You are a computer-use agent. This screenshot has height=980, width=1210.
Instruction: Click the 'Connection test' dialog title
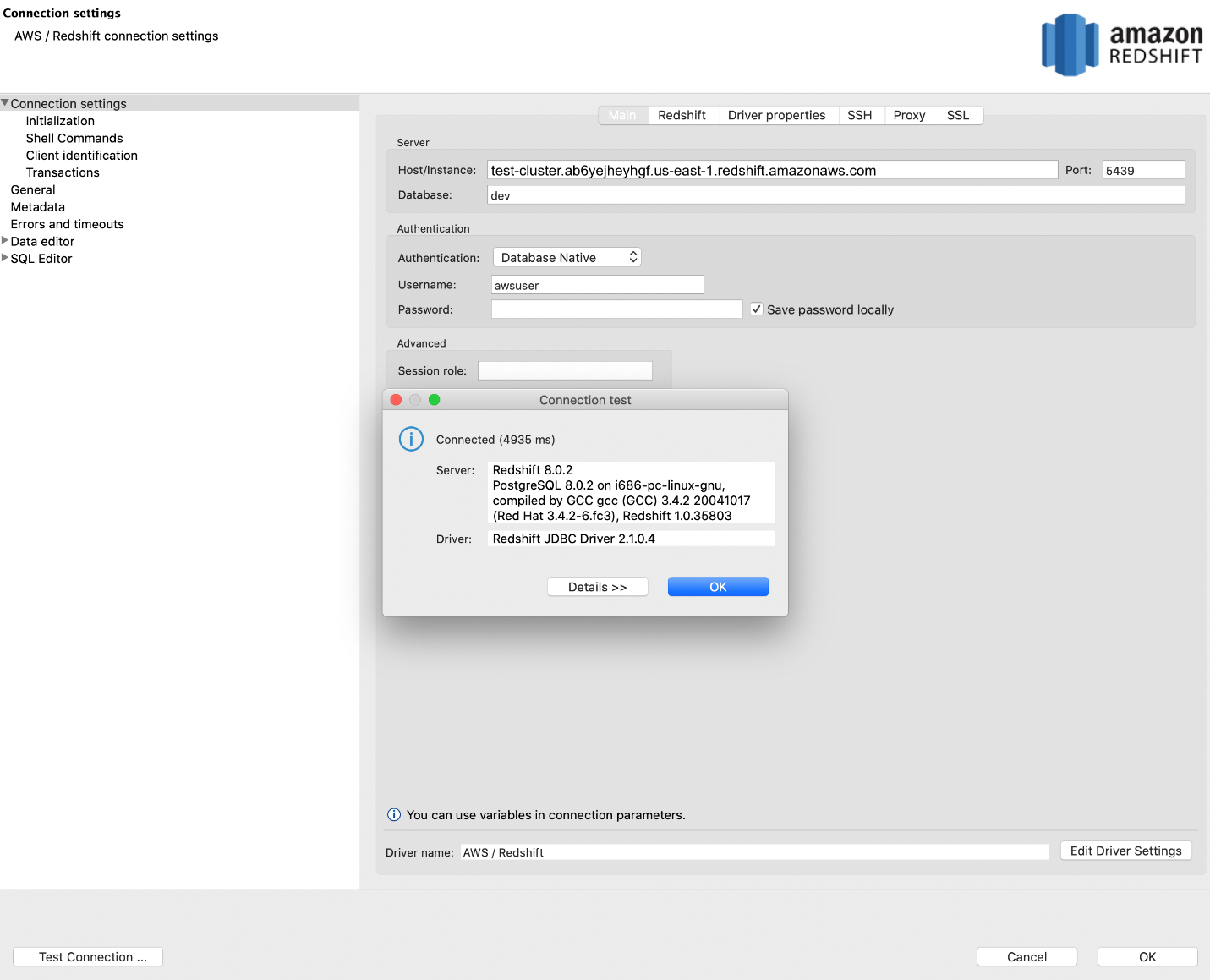[x=585, y=400]
